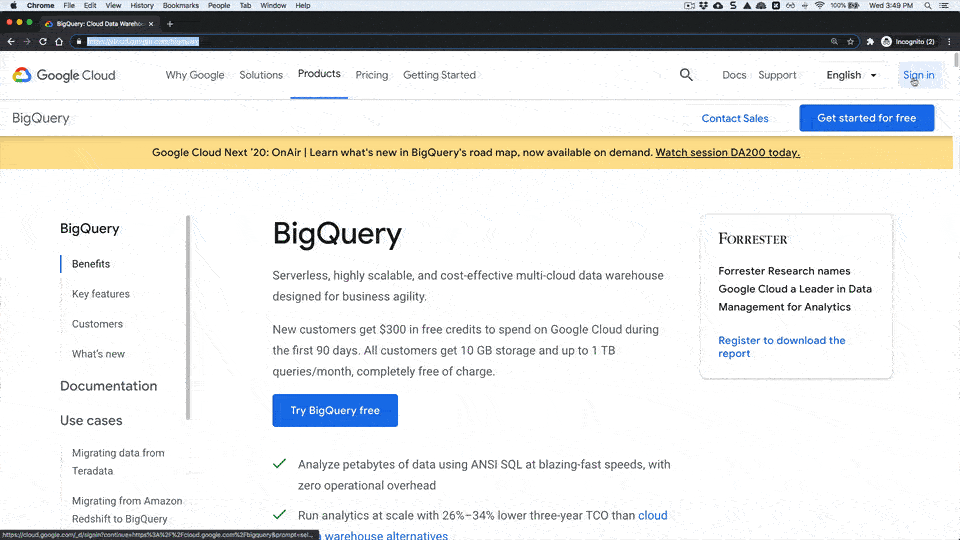
Task: Open the Chrome extensions puzzle icon
Action: click(x=870, y=42)
